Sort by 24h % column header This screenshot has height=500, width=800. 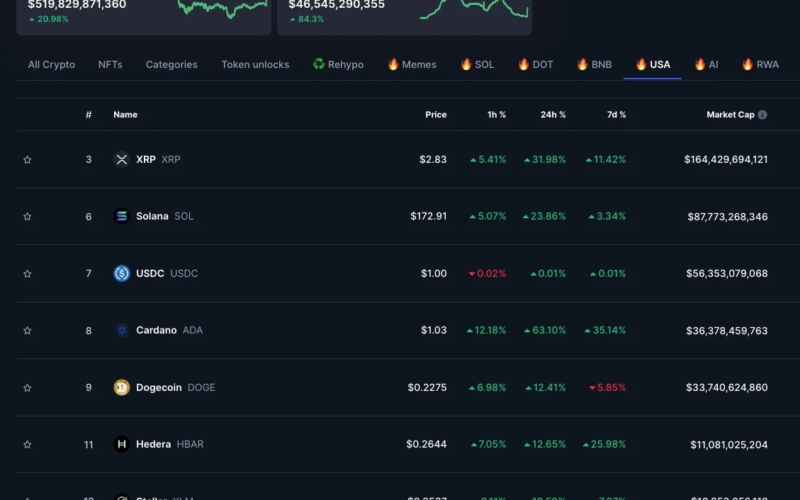point(553,115)
